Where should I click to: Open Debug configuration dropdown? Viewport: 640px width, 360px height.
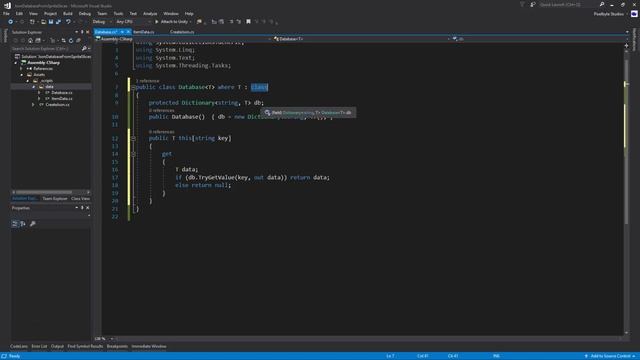101,22
